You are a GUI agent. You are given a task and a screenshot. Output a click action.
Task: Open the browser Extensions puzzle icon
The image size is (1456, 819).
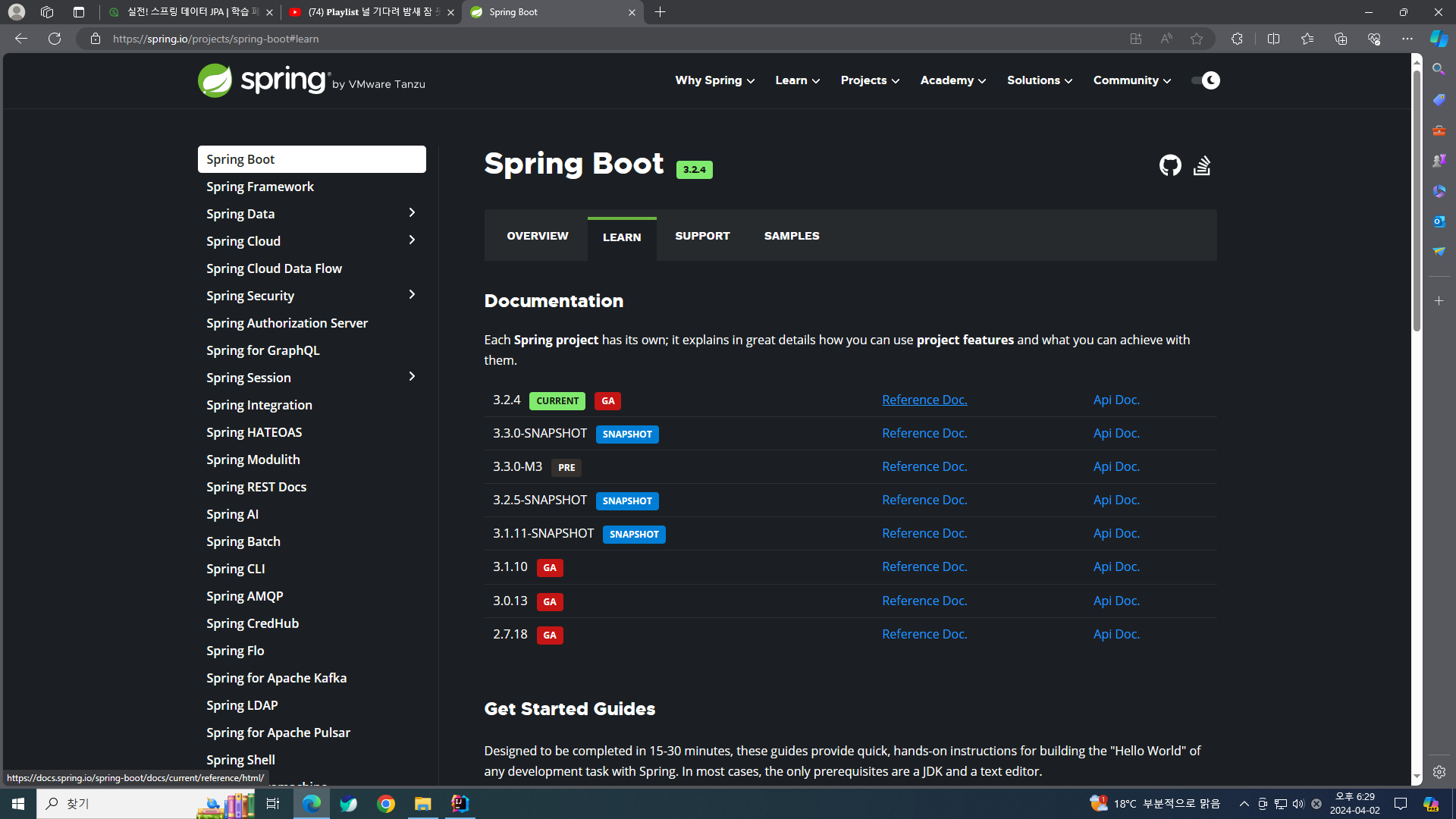pyautogui.click(x=1237, y=39)
